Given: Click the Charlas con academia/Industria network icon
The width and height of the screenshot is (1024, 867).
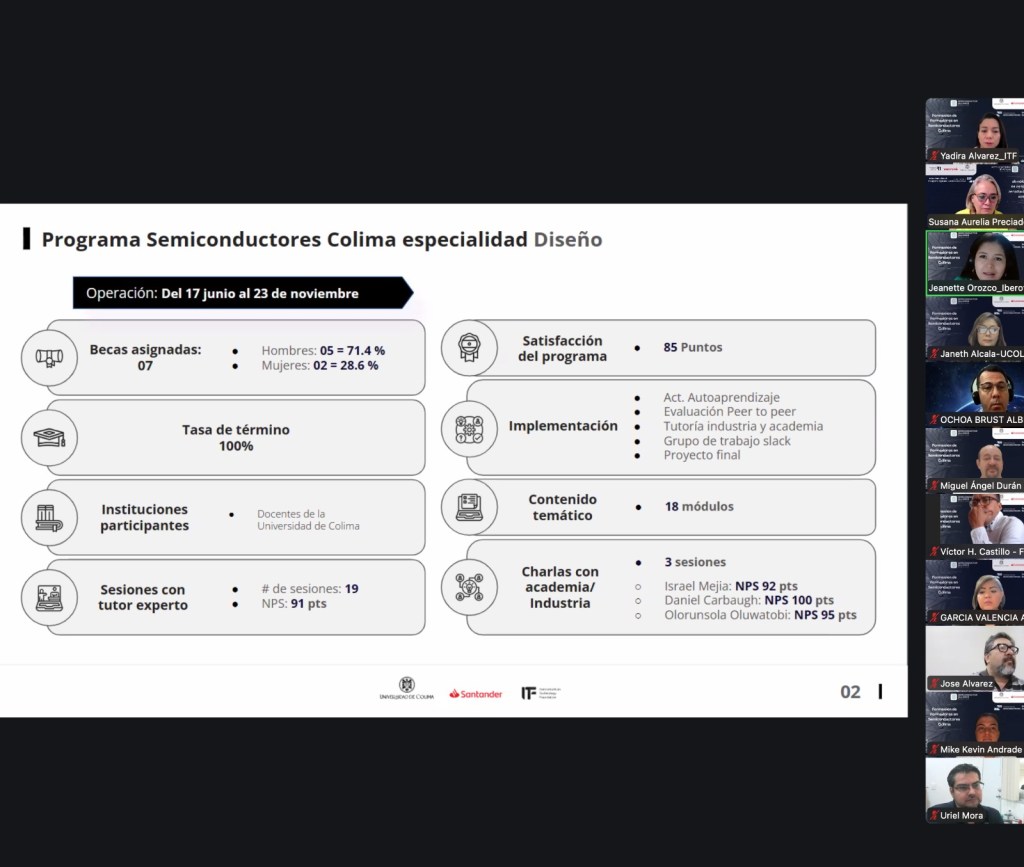Looking at the screenshot, I should (469, 587).
